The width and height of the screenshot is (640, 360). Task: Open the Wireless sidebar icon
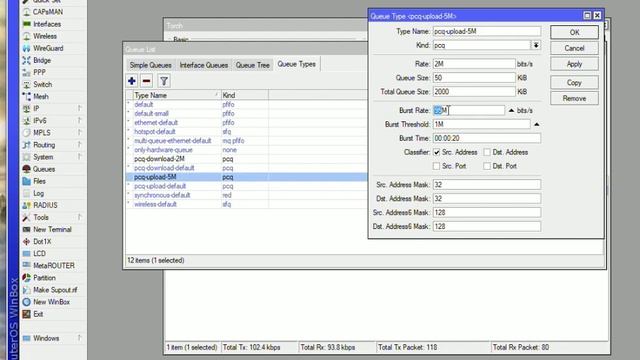(x=27, y=36)
